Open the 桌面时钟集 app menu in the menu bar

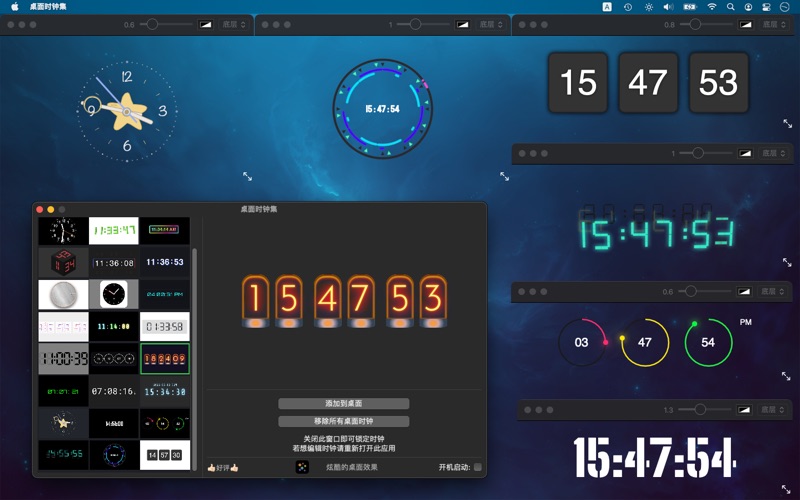click(48, 7)
